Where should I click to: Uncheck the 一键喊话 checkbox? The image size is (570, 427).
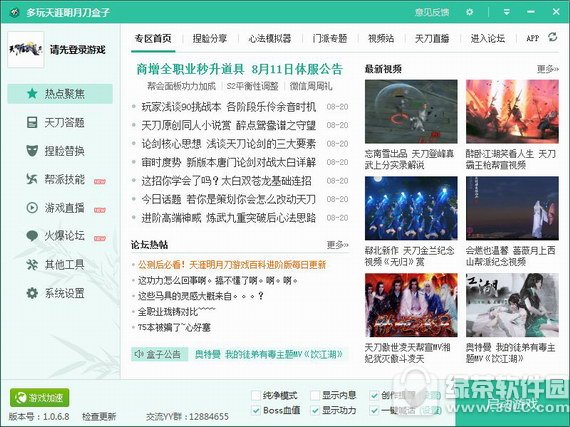pos(374,410)
